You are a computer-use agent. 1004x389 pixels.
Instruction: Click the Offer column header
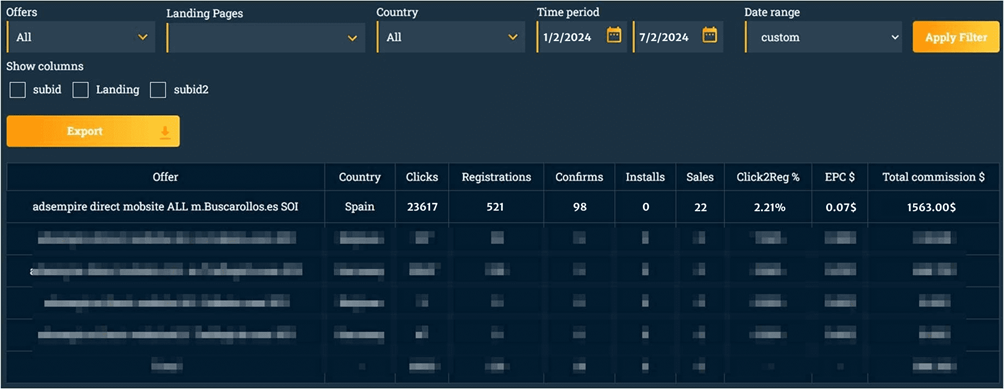(x=166, y=177)
